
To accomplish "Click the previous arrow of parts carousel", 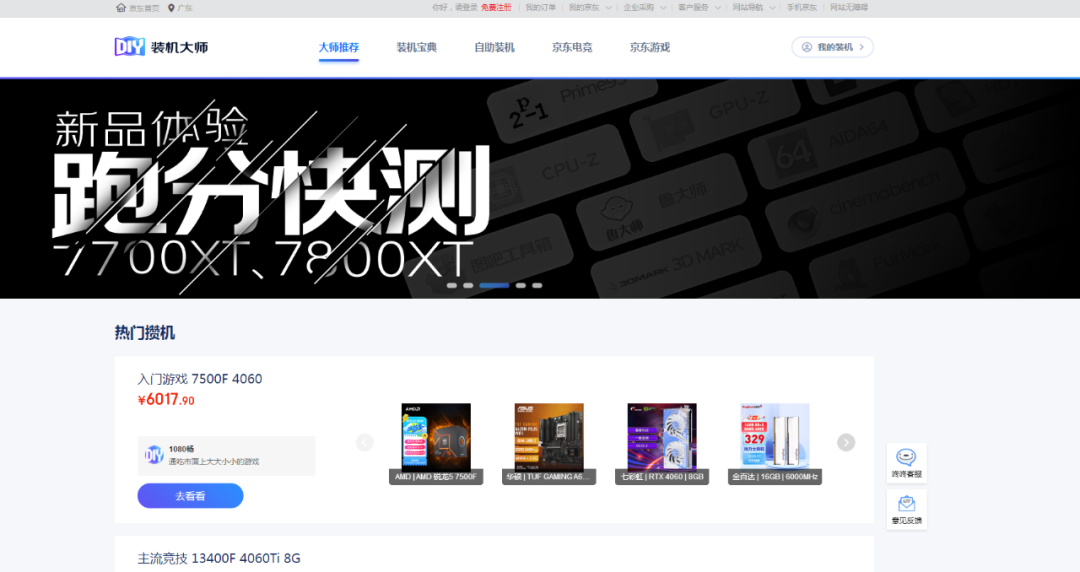I will [365, 442].
